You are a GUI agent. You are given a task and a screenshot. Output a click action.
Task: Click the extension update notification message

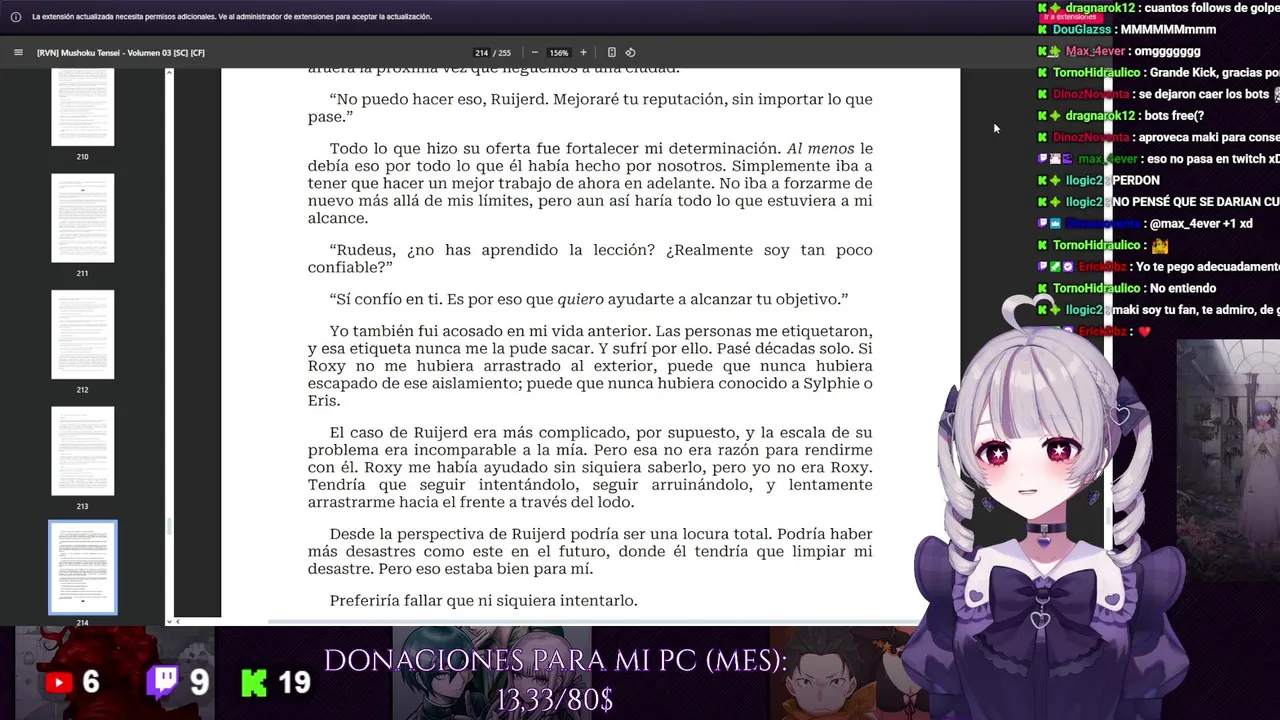click(232, 17)
